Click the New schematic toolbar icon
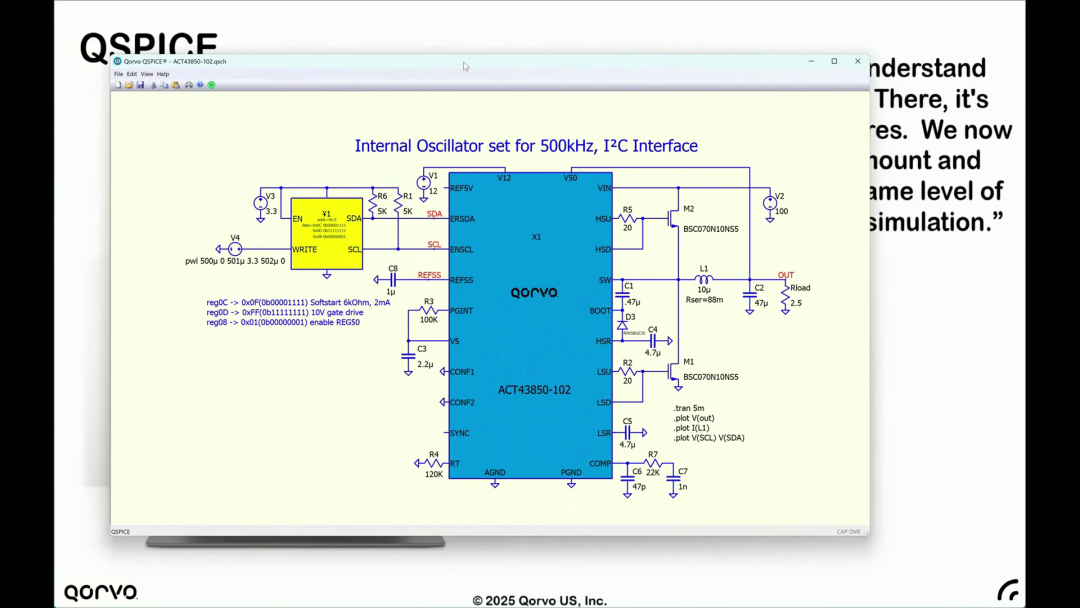This screenshot has width=1080, height=608. point(118,85)
